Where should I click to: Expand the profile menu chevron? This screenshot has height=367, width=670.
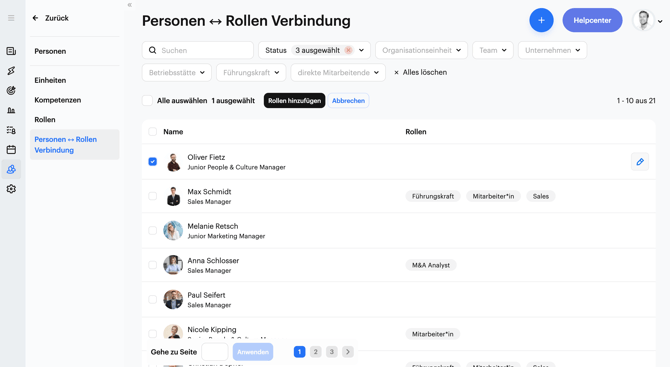660,21
